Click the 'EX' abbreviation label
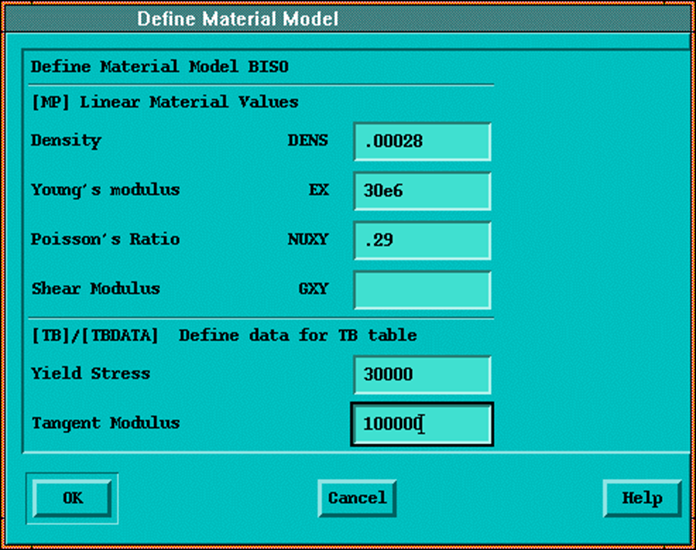Screen dimensions: 696x550 pyautogui.click(x=319, y=190)
